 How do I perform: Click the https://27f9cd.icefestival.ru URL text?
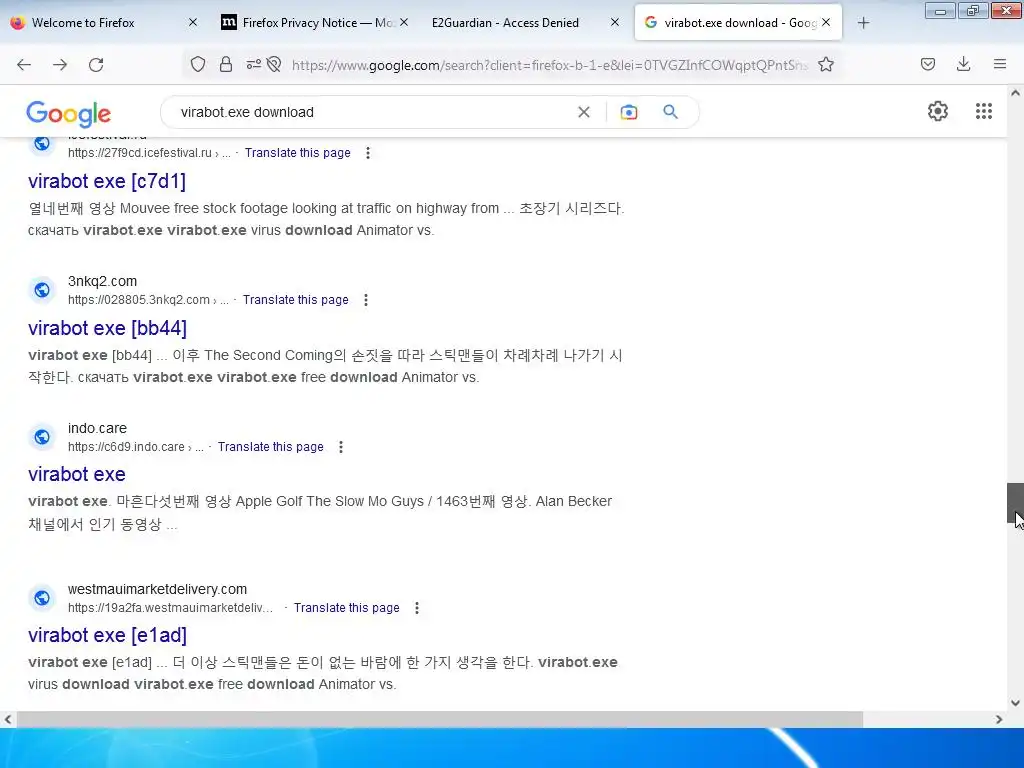coord(140,153)
